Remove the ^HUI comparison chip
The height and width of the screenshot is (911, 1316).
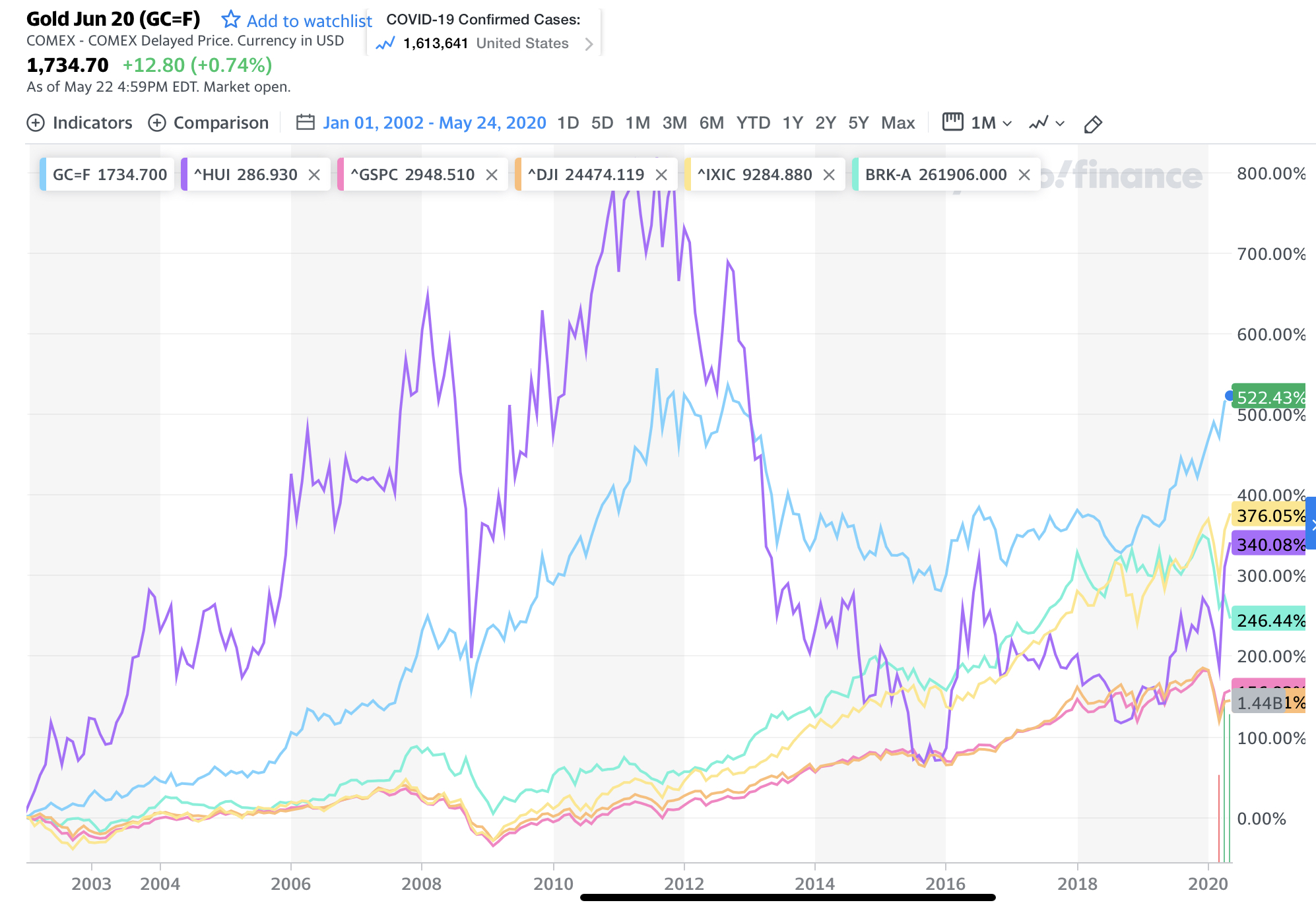click(314, 175)
